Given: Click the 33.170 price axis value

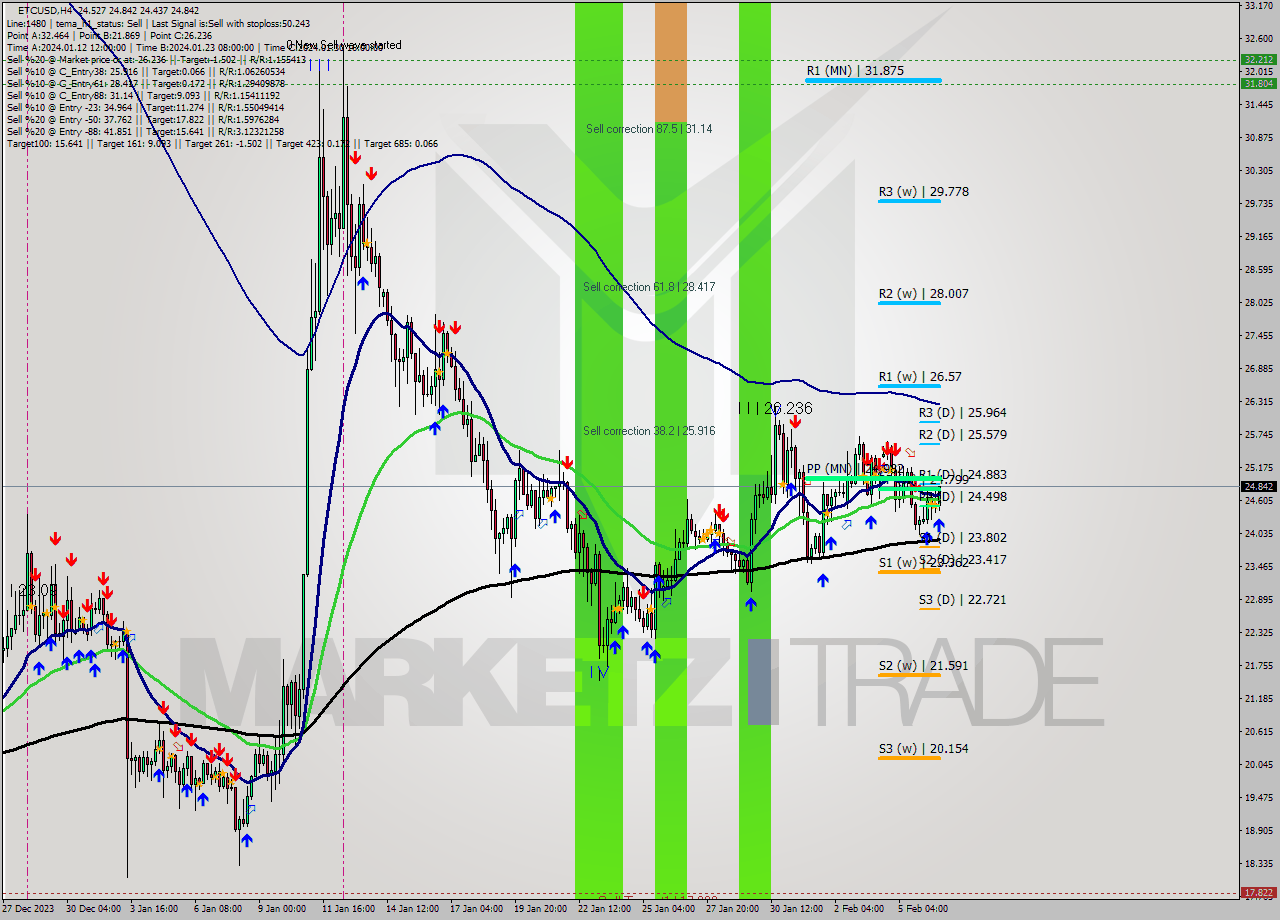Looking at the screenshot, I should pyautogui.click(x=1259, y=6).
